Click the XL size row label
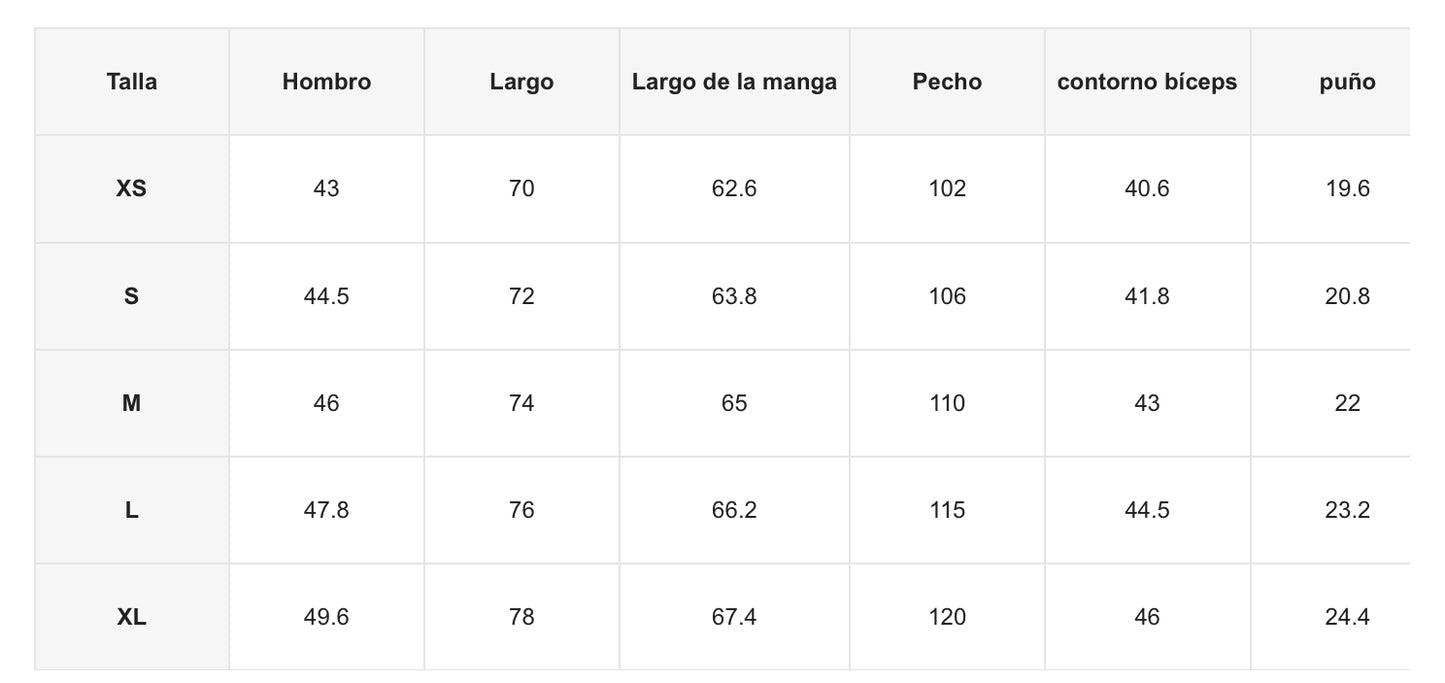This screenshot has height=683, width=1445. [131, 617]
